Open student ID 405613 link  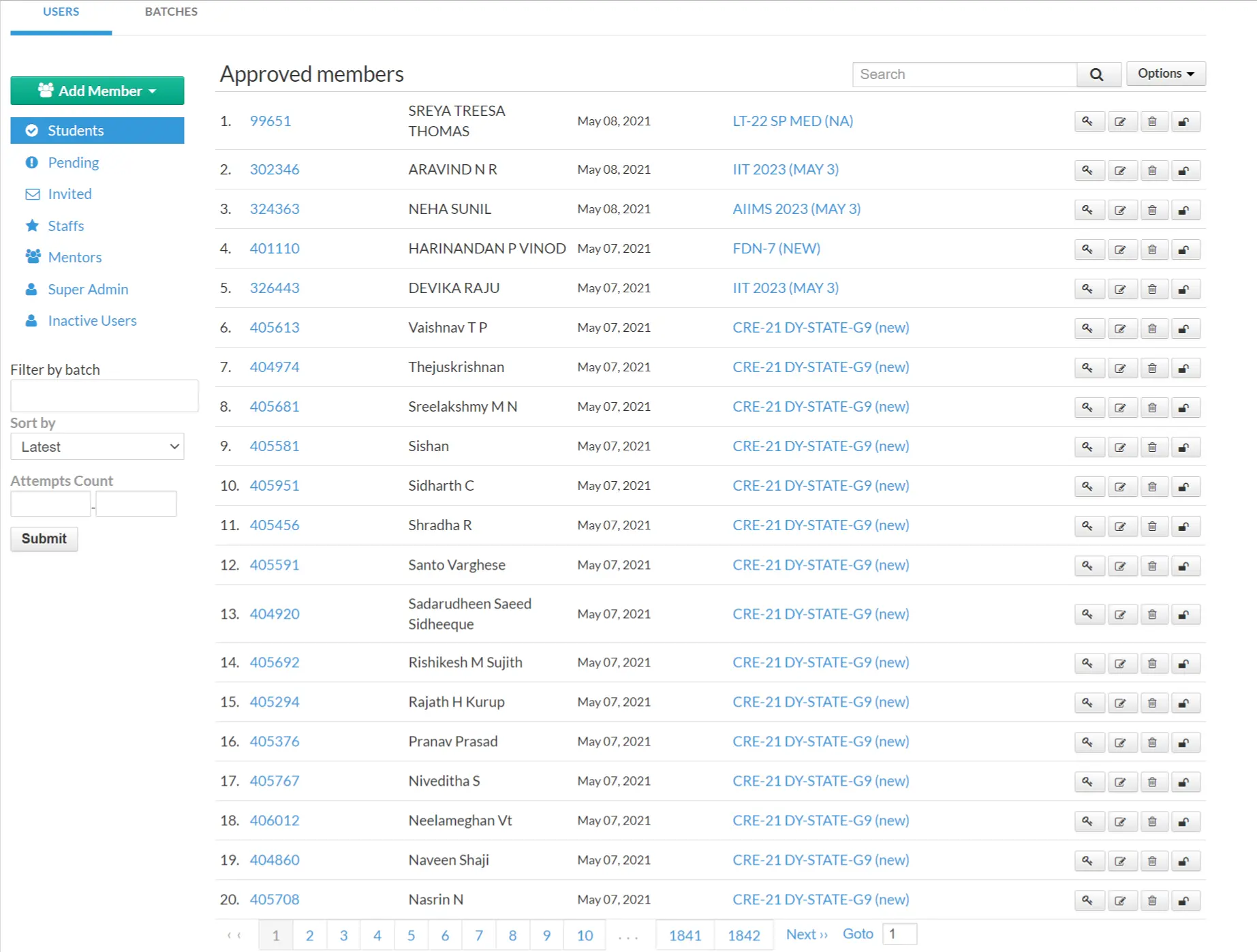(275, 327)
